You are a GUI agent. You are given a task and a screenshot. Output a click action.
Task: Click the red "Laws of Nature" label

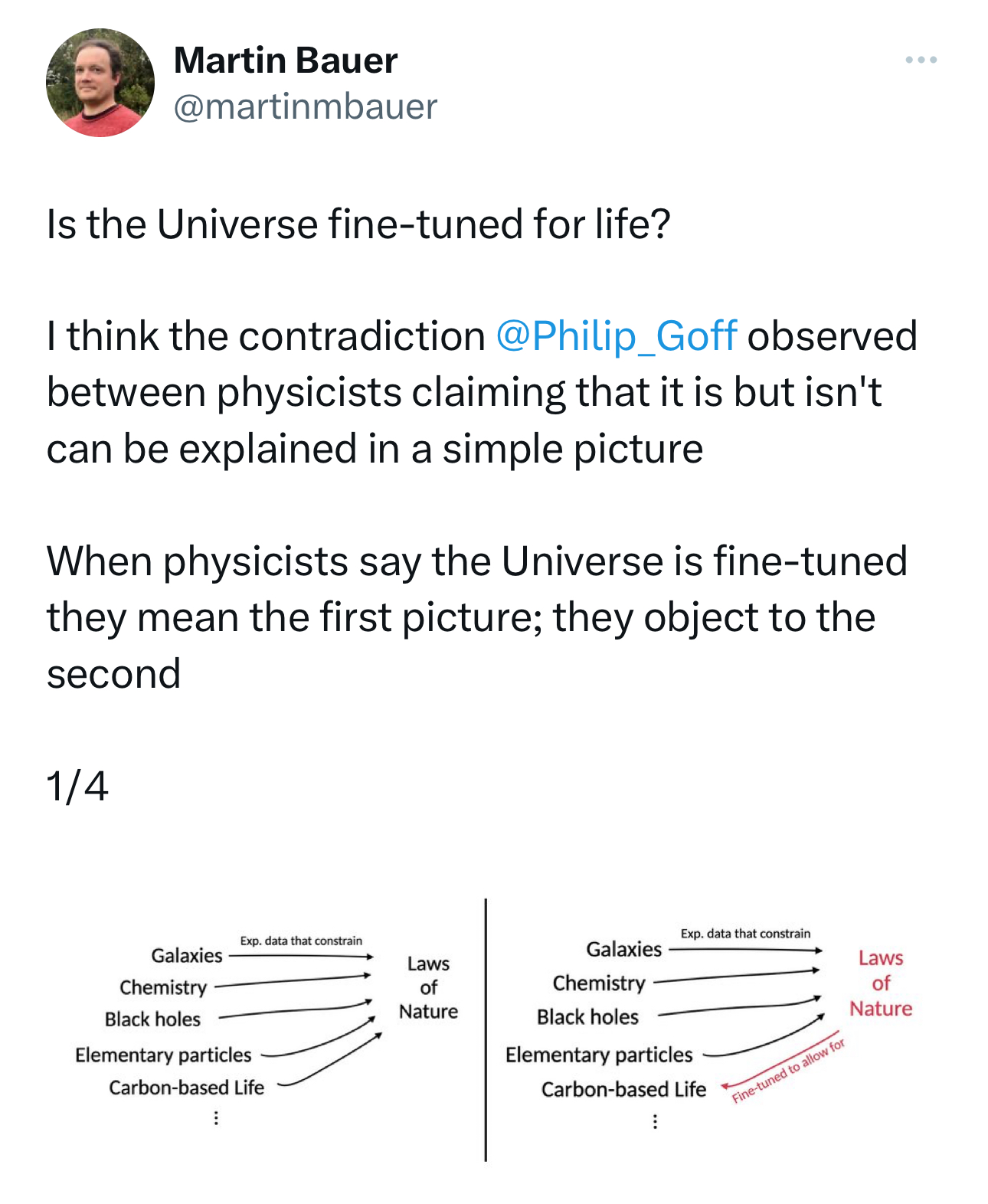(881, 983)
